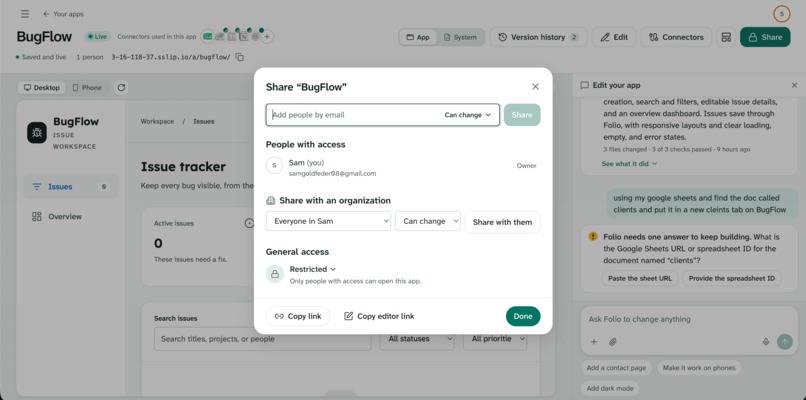Click the Copy link button
The width and height of the screenshot is (806, 400).
click(x=298, y=316)
